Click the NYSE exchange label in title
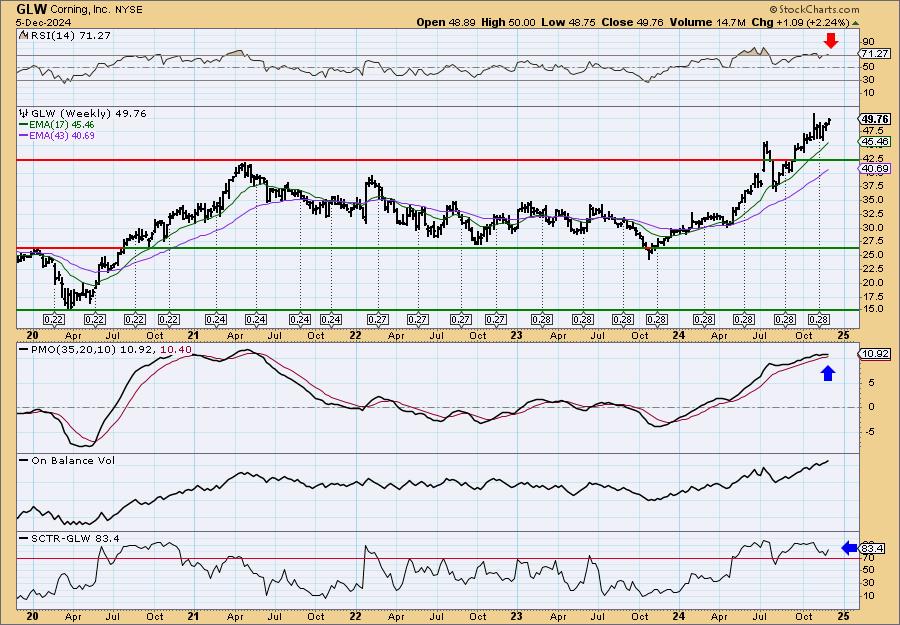 coord(127,10)
